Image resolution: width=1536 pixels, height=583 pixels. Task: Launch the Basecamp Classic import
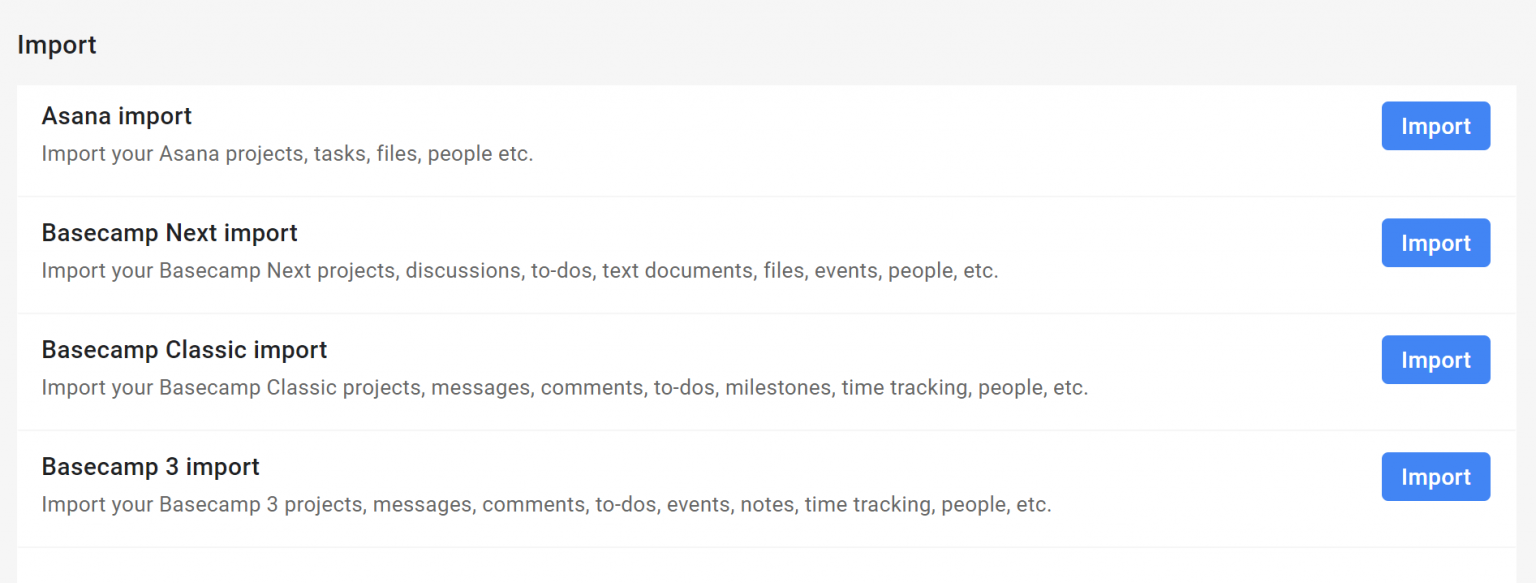coord(1435,360)
